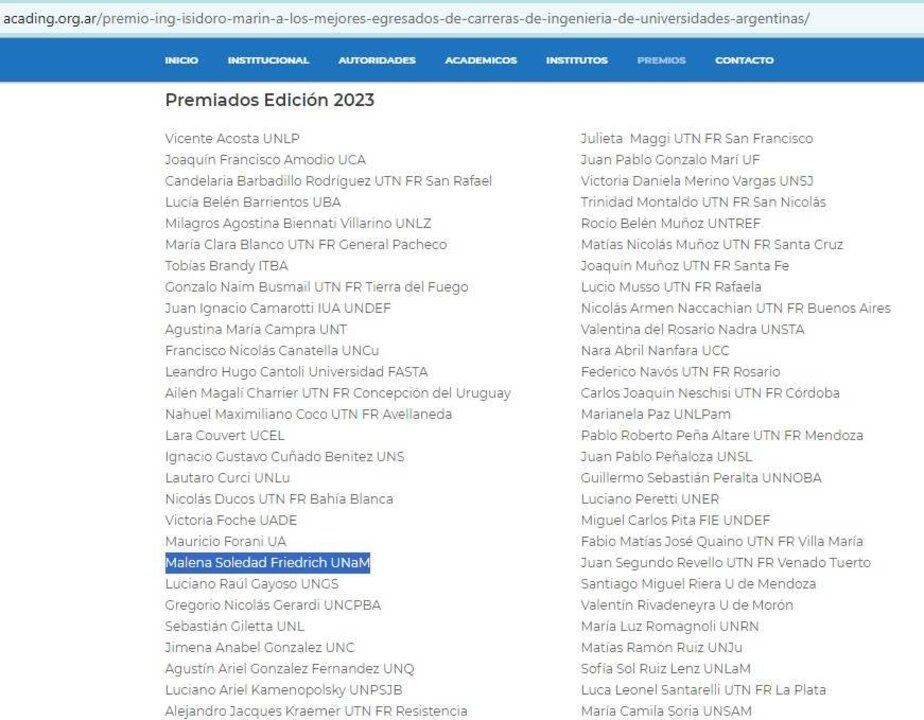The height and width of the screenshot is (720, 924).
Task: Click 'Luciano Peretti UNER' entry
Action: coord(650,499)
